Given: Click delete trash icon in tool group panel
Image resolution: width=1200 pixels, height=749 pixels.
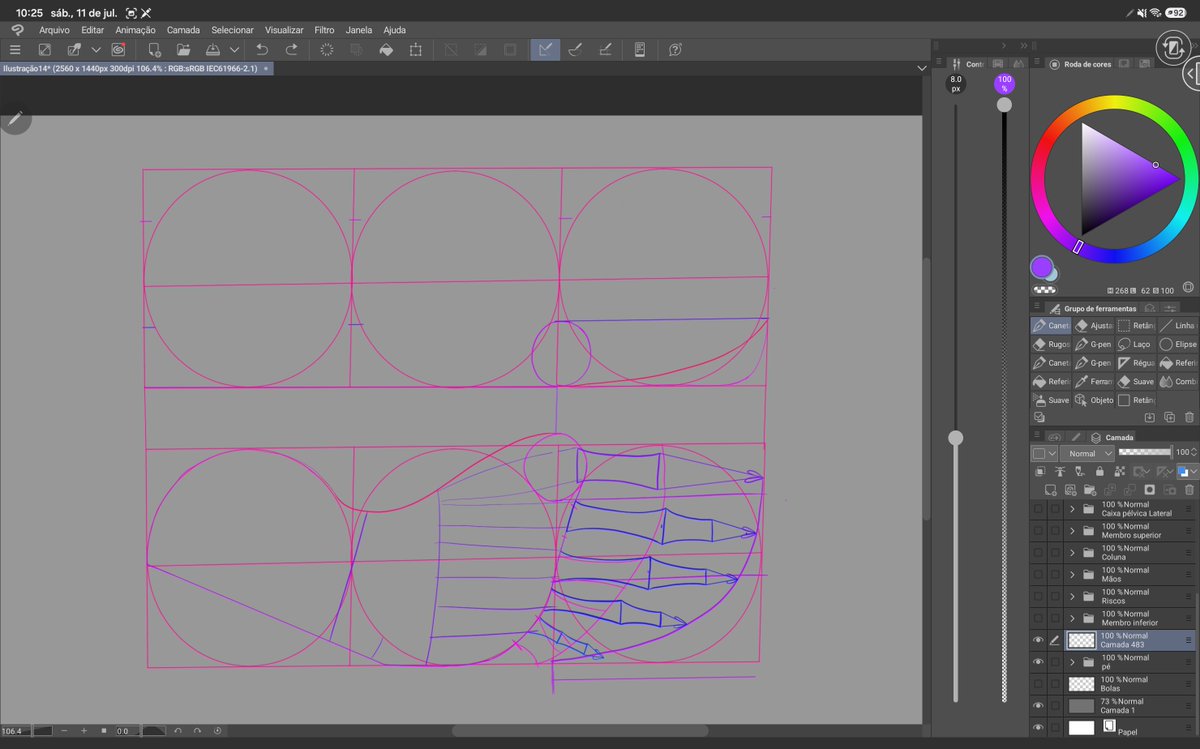Looking at the screenshot, I should point(1189,417).
